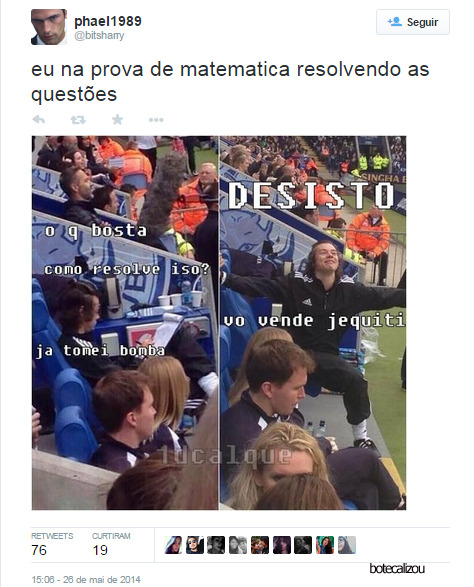Image resolution: width=474 pixels, height=587 pixels.
Task: Click the fourth liker avatar
Action: coord(238,545)
